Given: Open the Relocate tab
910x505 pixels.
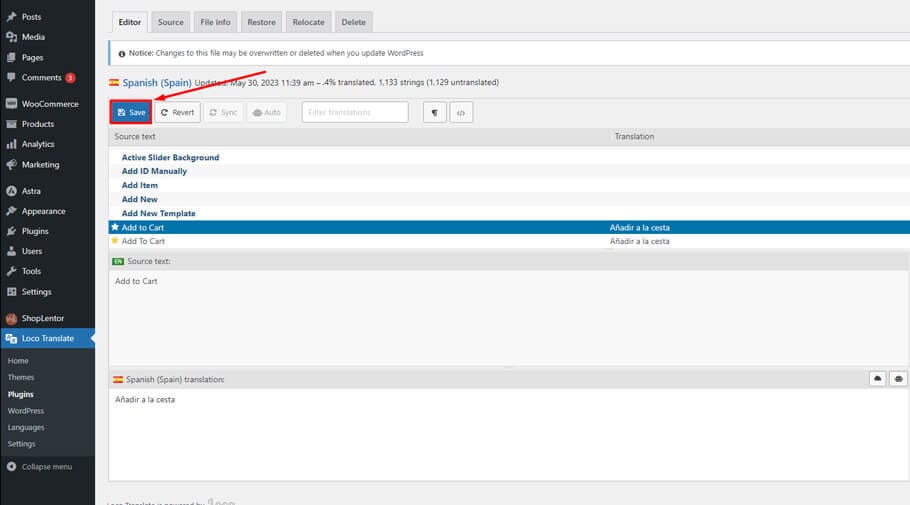Looking at the screenshot, I should [308, 22].
